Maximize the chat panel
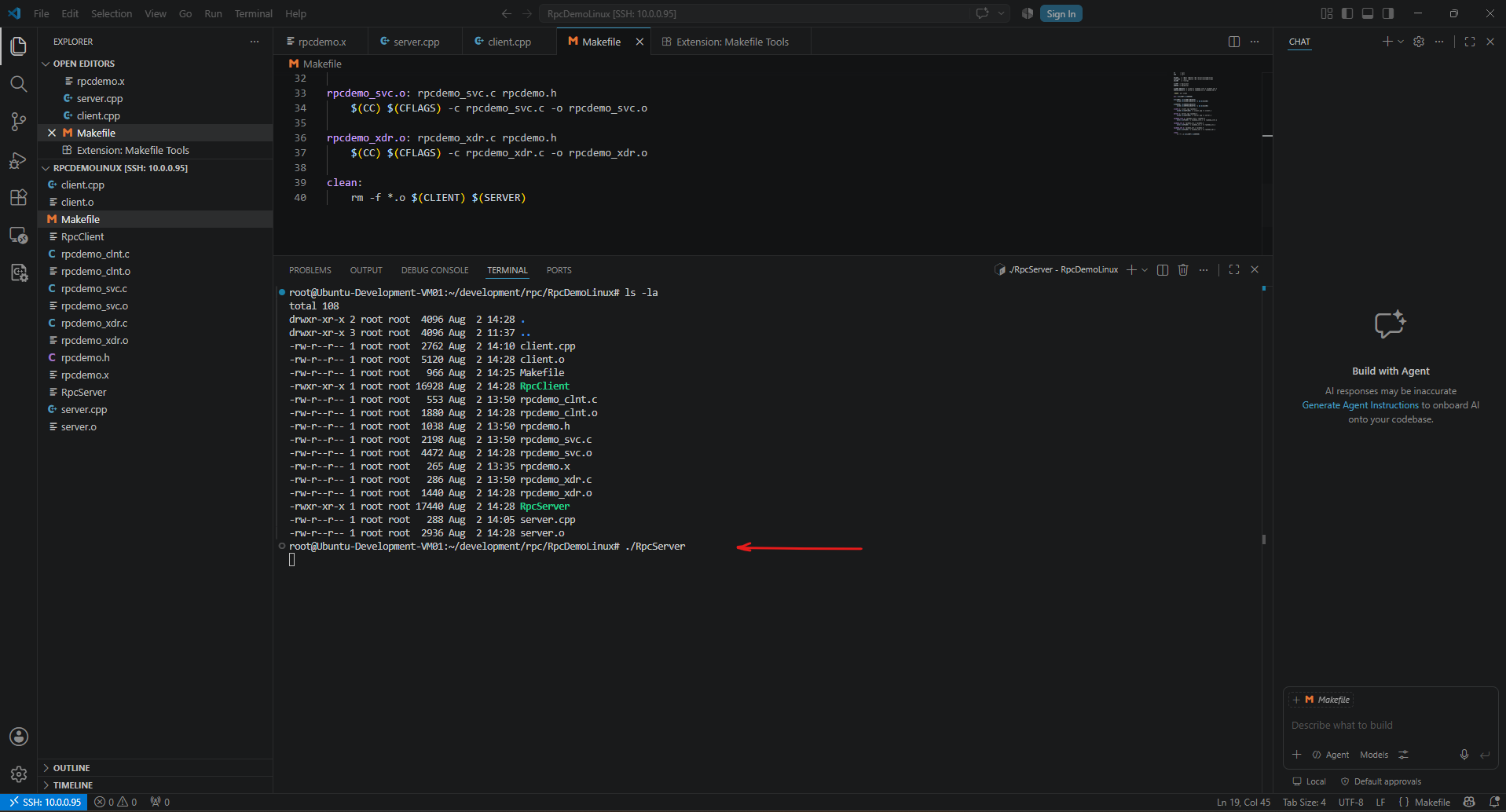1506x812 pixels. point(1470,42)
